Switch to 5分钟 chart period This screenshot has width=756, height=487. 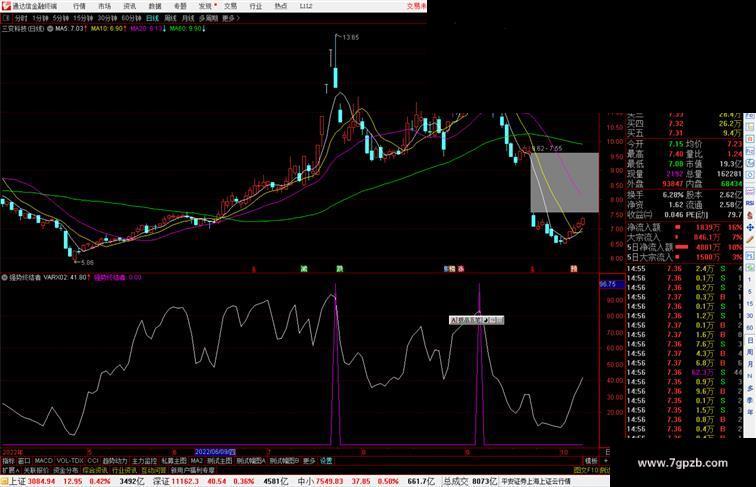click(60, 18)
